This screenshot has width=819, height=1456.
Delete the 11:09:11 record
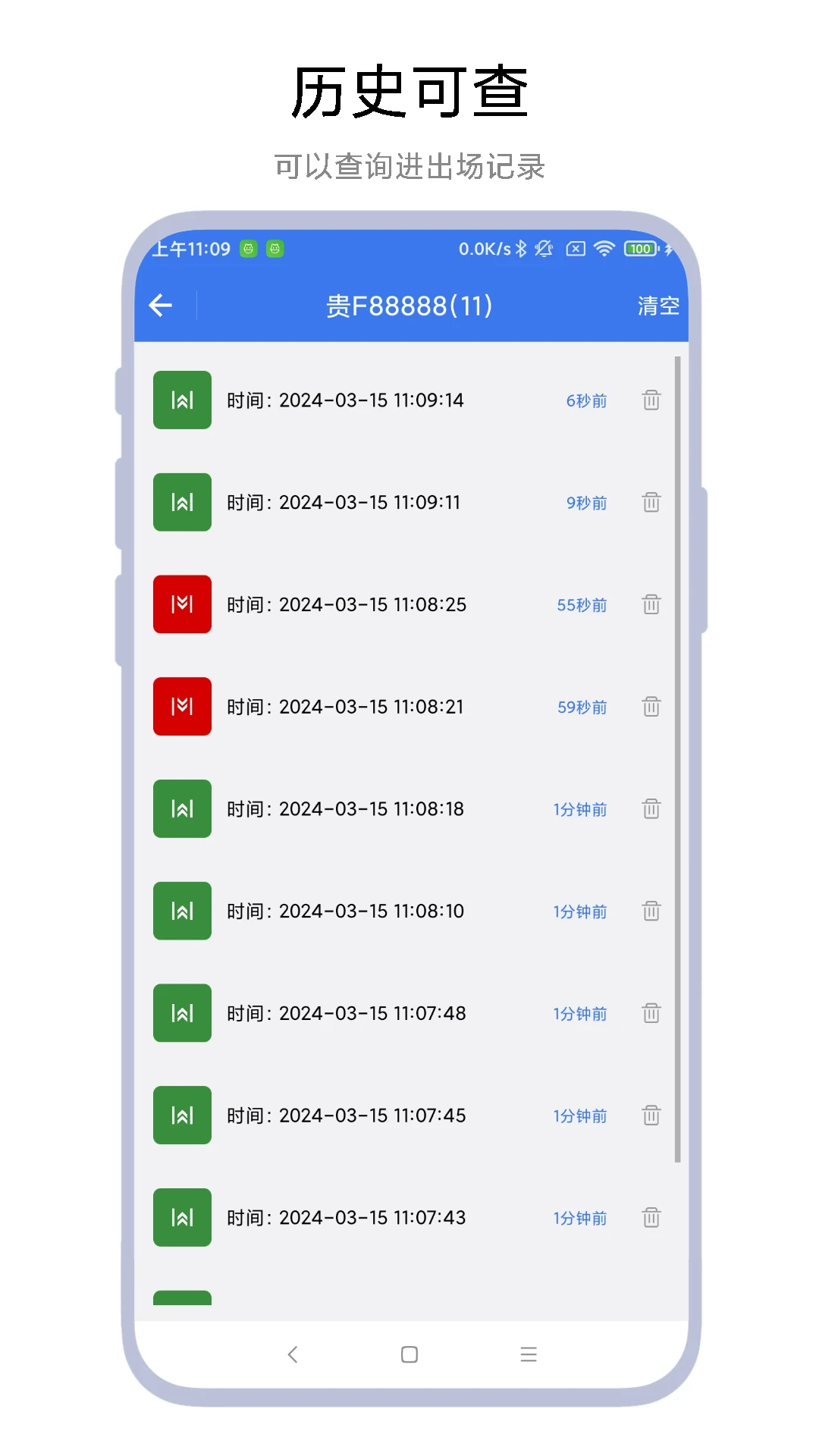coord(651,502)
